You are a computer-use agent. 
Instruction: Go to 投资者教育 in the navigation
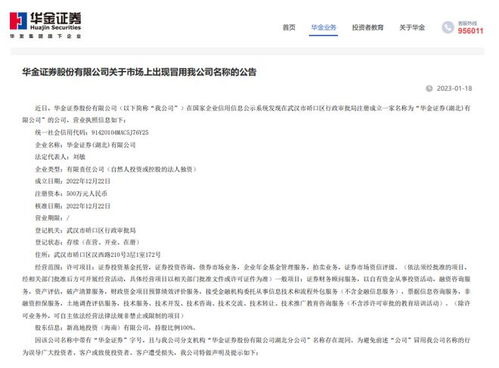(x=368, y=27)
